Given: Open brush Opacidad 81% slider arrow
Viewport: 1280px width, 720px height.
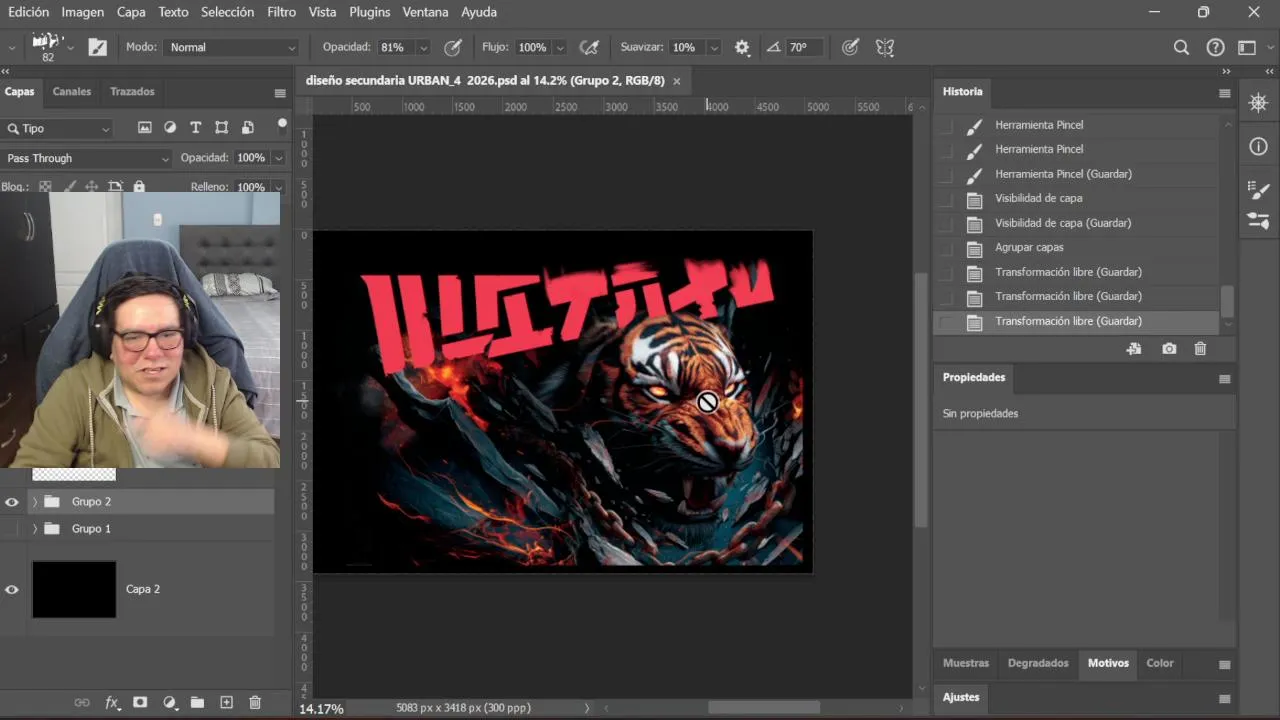Looking at the screenshot, I should [x=423, y=47].
